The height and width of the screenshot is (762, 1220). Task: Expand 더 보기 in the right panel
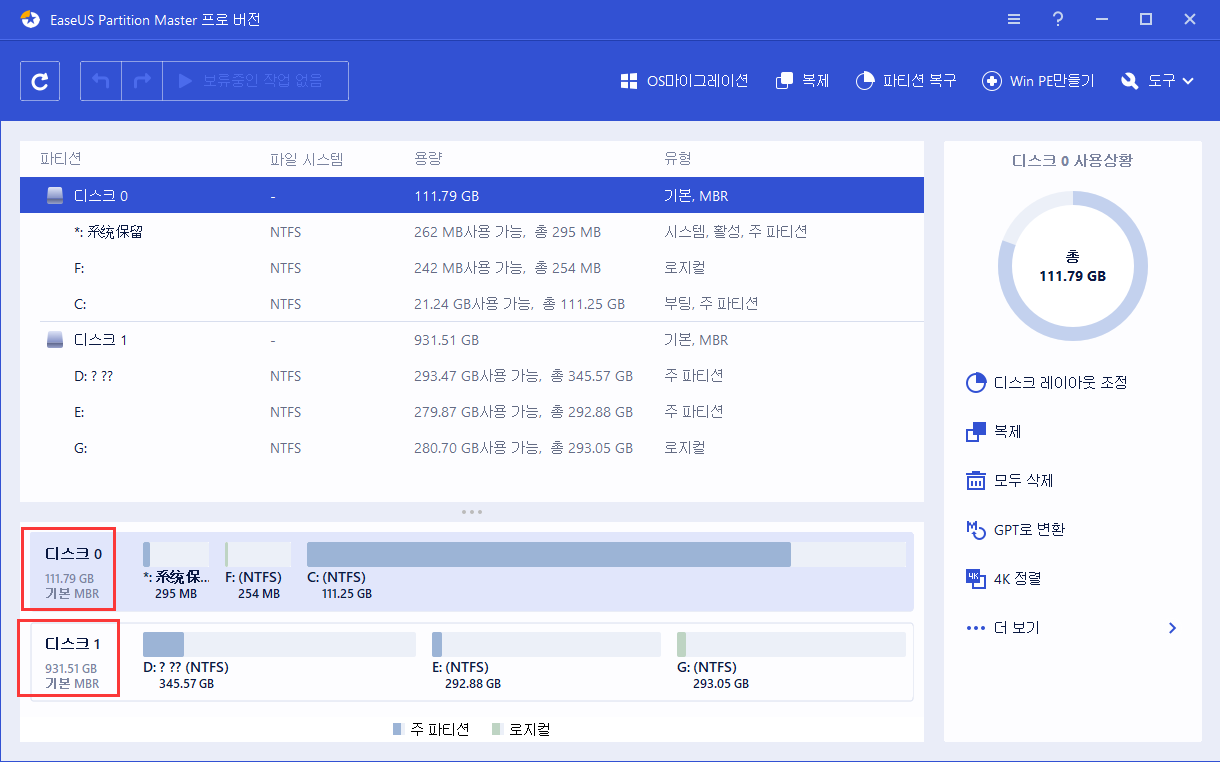(1014, 627)
